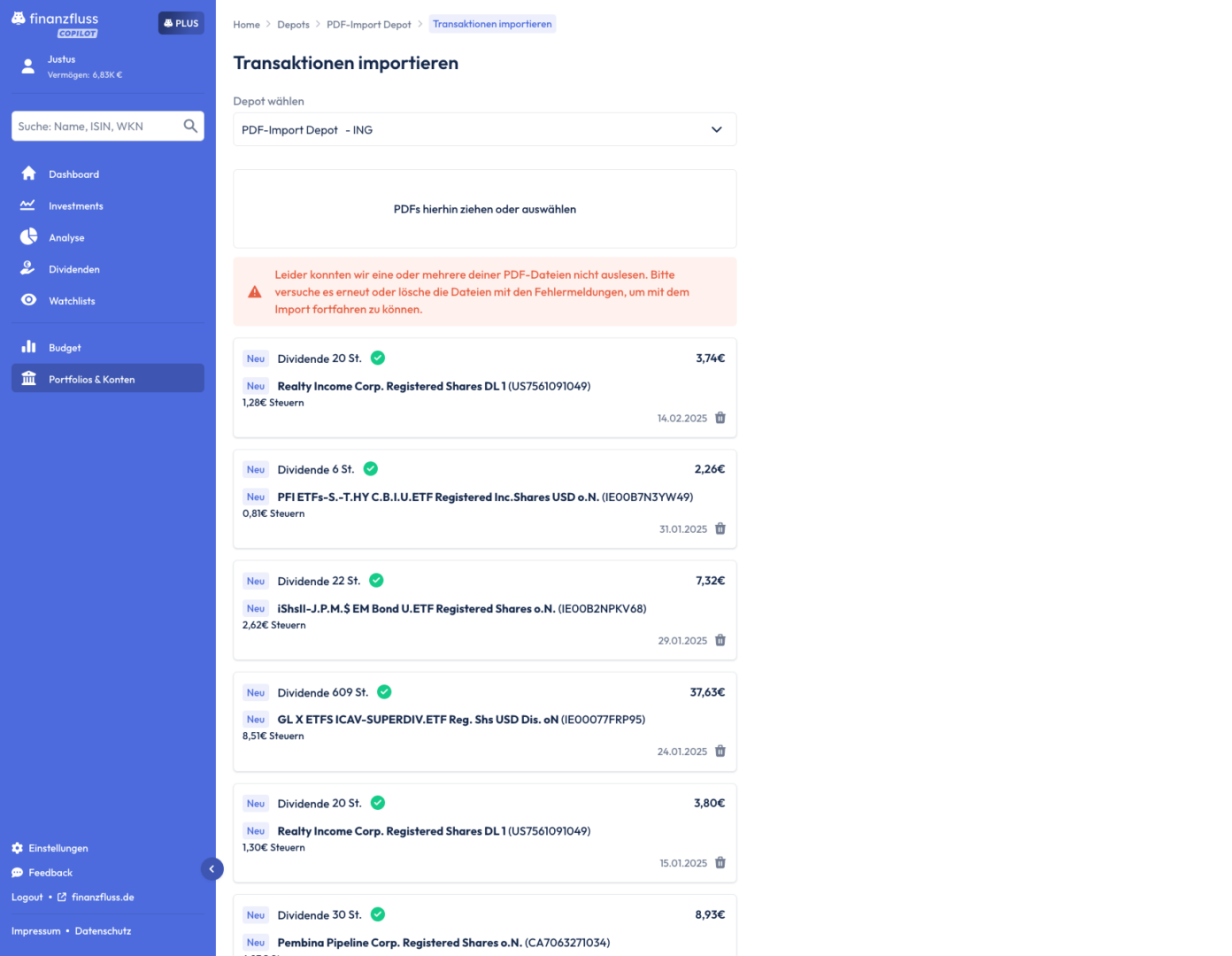1232x956 pixels.
Task: Click the 37,63€ dividend amount
Action: pyautogui.click(x=707, y=692)
